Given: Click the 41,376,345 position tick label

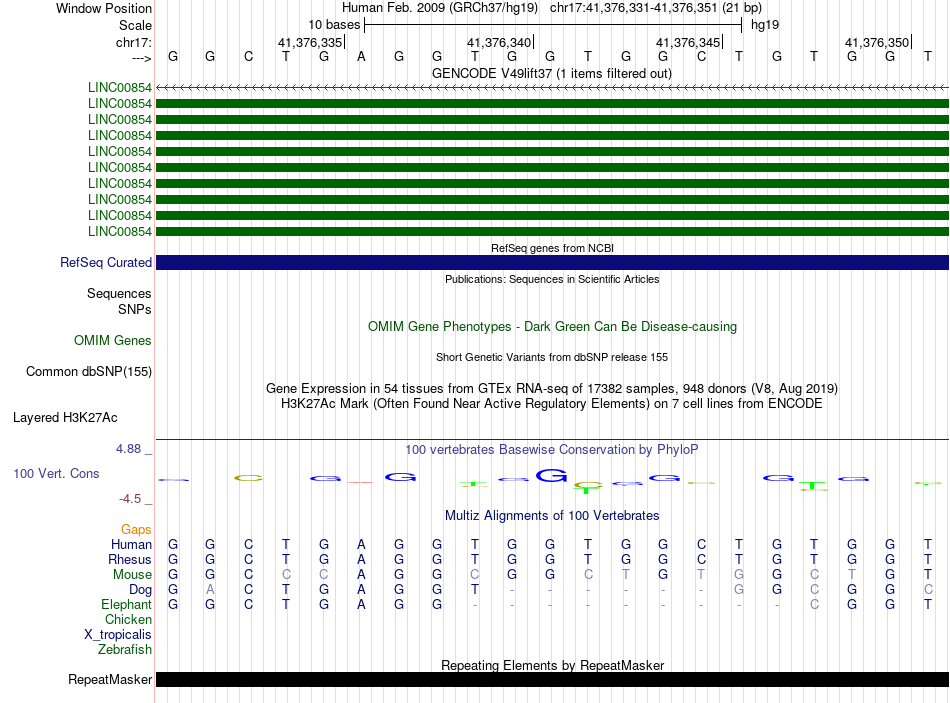Looking at the screenshot, I should tap(688, 42).
